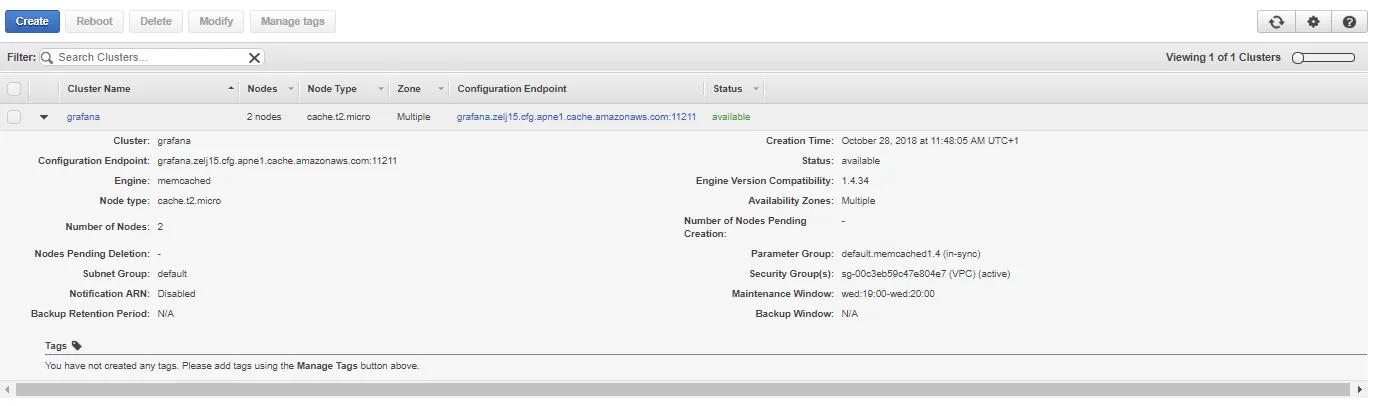Check the grafana cluster row checkbox
Screen dimensions: 1376x406
(14, 117)
